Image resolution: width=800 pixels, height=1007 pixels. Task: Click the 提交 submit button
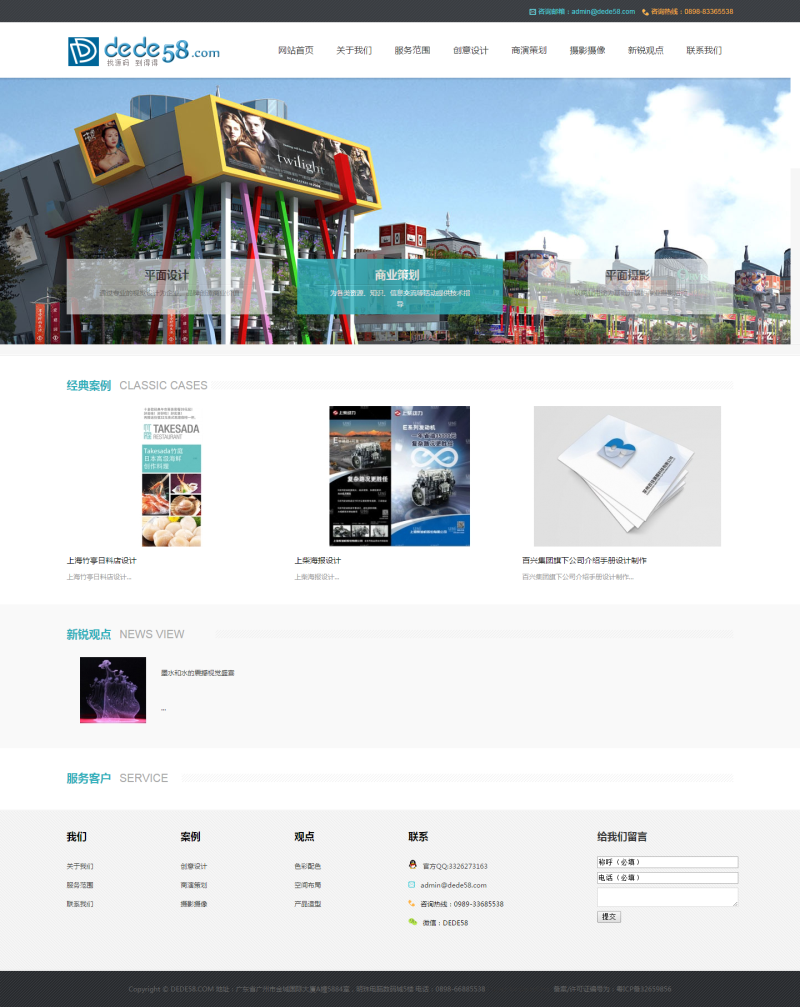tap(609, 916)
